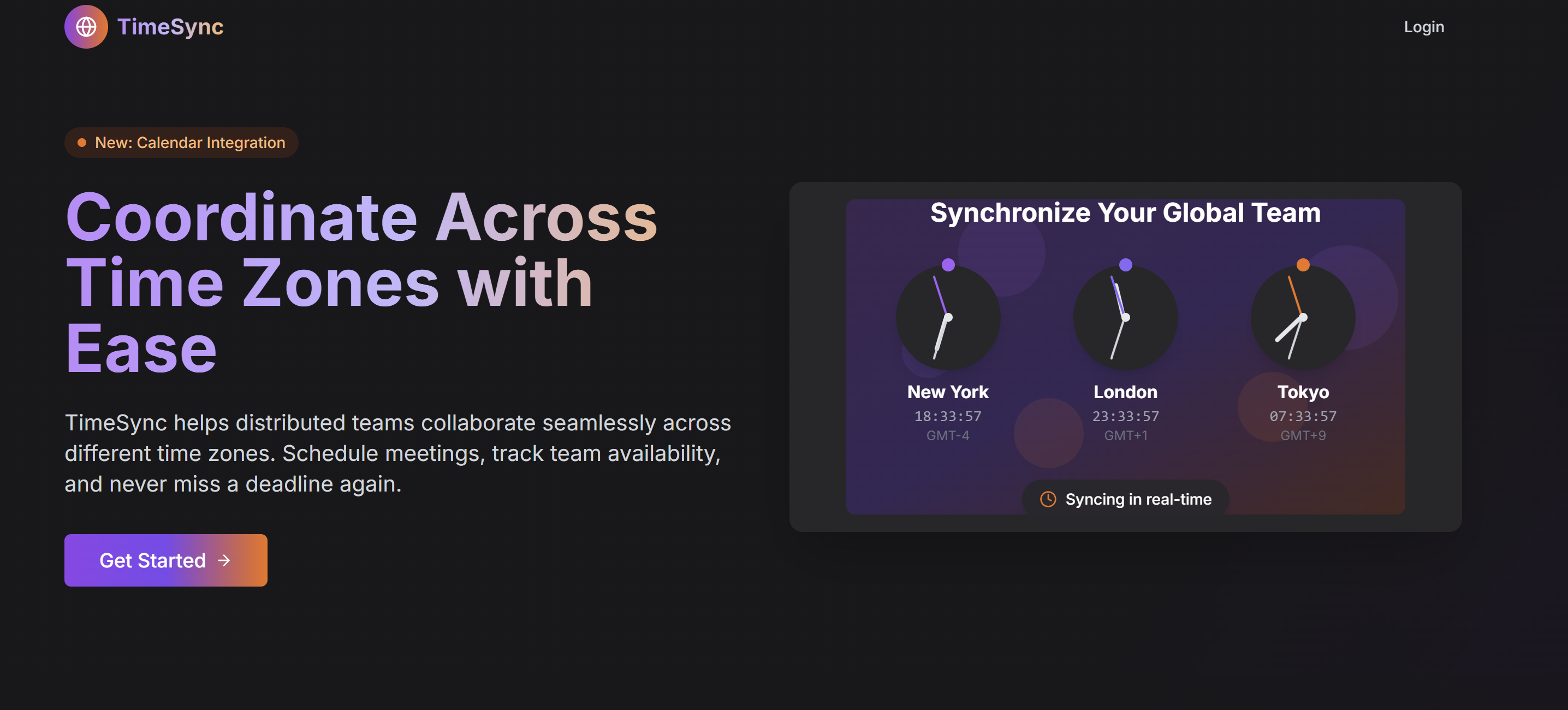The height and width of the screenshot is (710, 1568).
Task: Click the 07:33:57 time readout
Action: point(1303,417)
